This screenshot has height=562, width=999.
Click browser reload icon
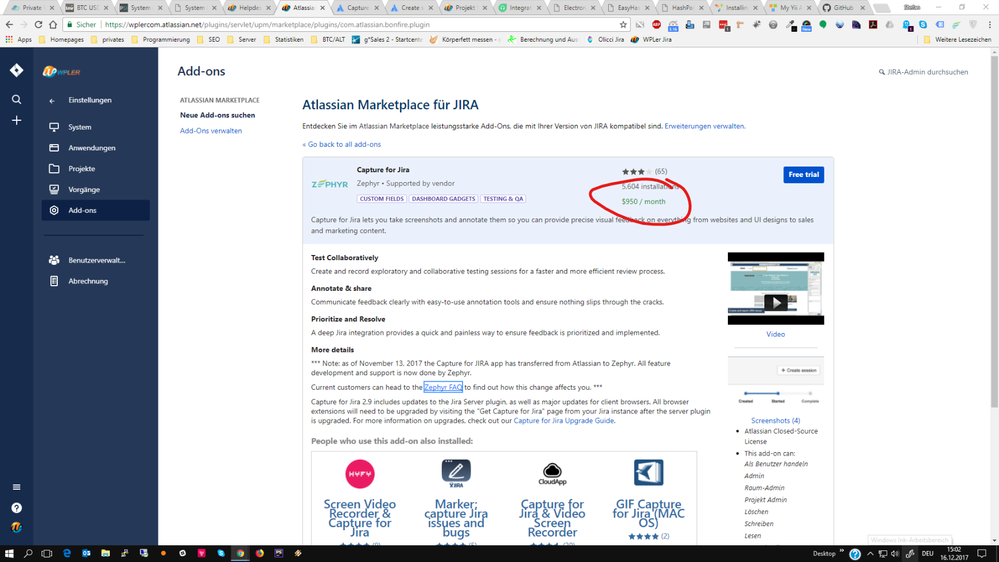pyautogui.click(x=38, y=24)
